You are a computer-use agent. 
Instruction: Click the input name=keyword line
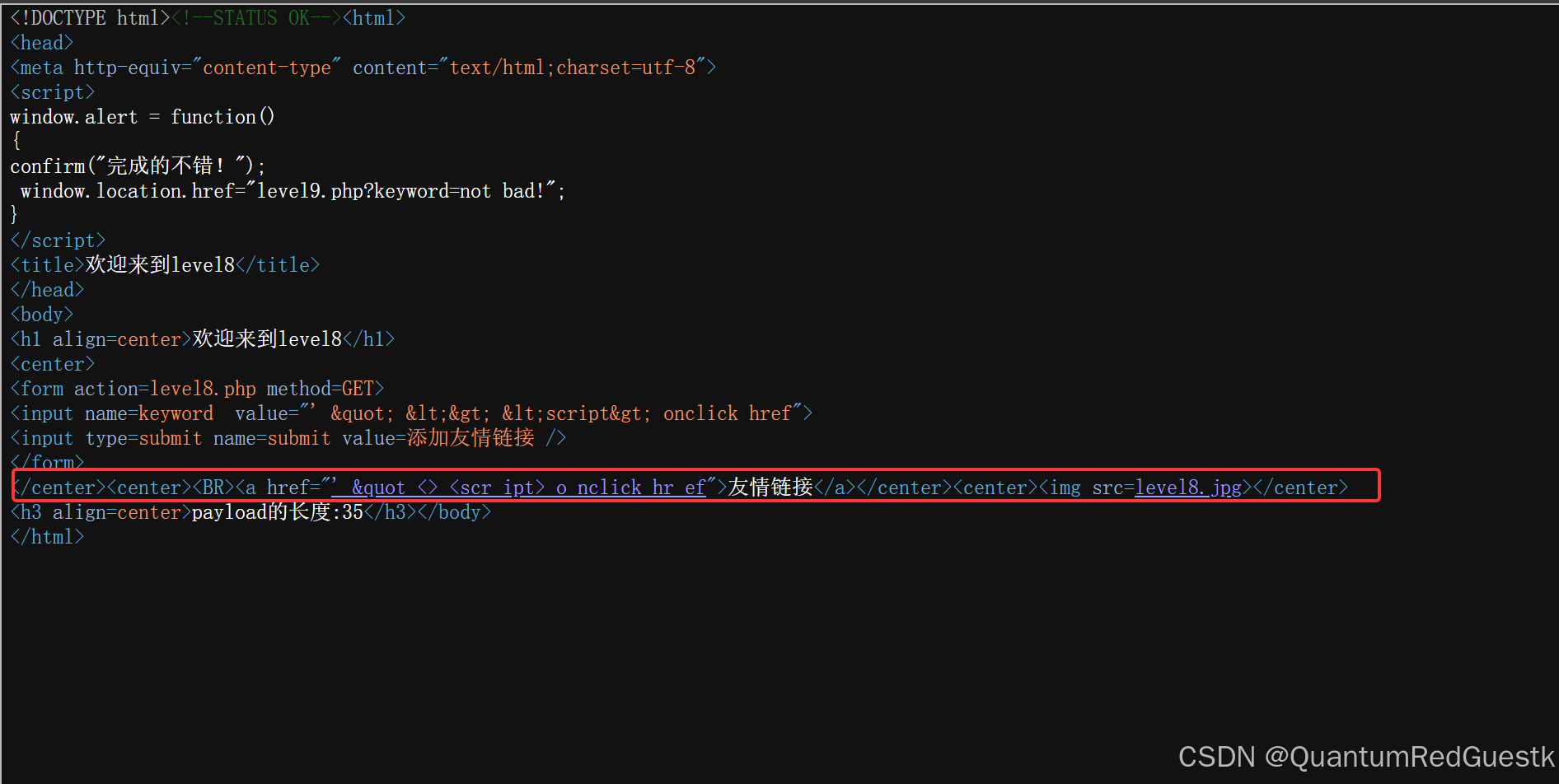pyautogui.click(x=411, y=413)
